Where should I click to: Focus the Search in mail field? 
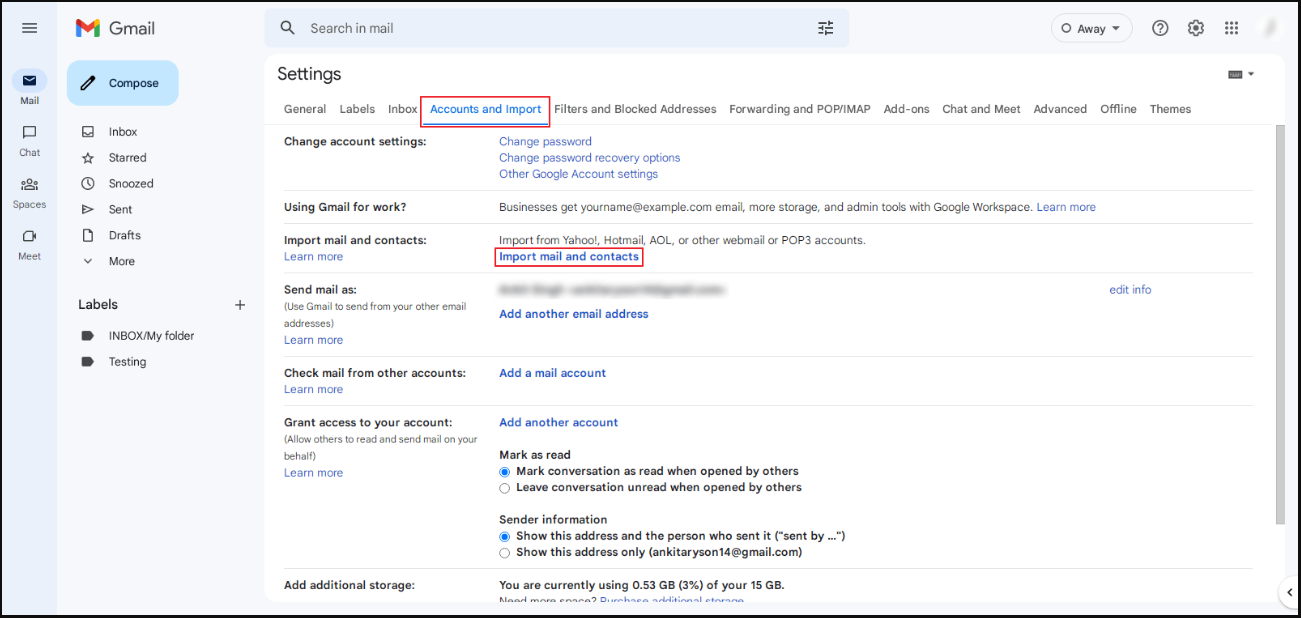(x=556, y=28)
